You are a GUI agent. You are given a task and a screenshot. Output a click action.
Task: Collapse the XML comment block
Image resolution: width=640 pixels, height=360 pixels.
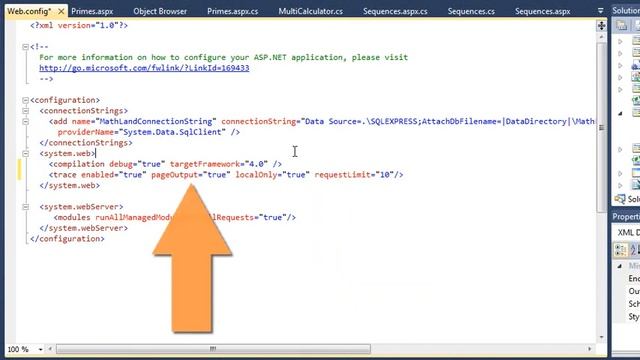(25, 47)
